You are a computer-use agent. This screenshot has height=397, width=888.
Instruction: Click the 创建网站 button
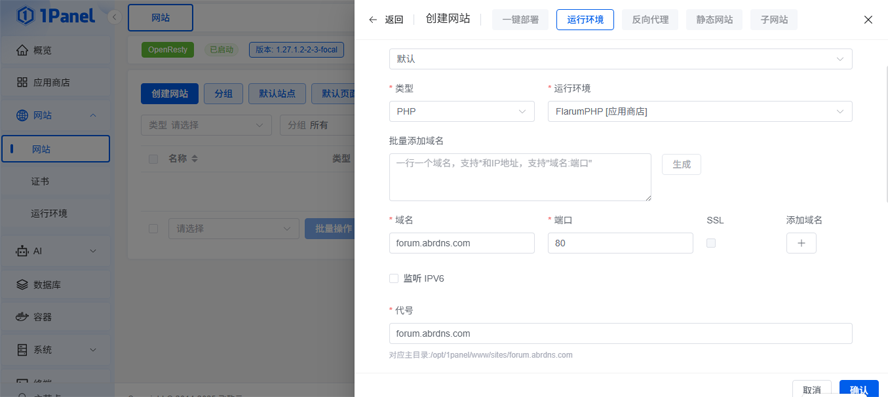click(170, 93)
